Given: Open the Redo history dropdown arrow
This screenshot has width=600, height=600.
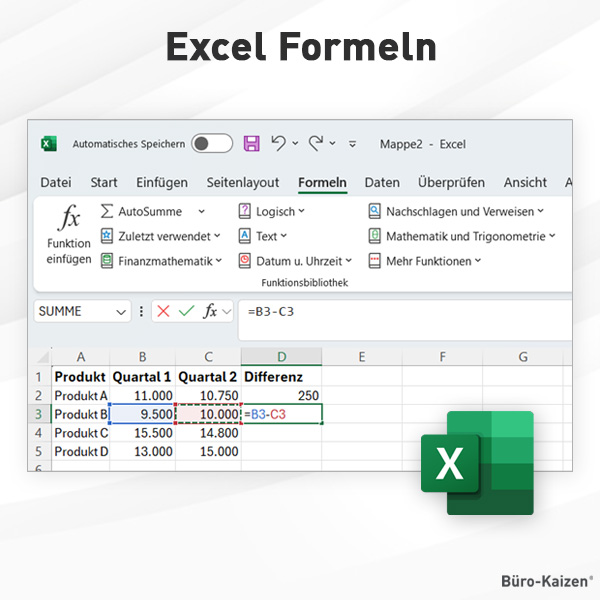Looking at the screenshot, I should (x=333, y=143).
